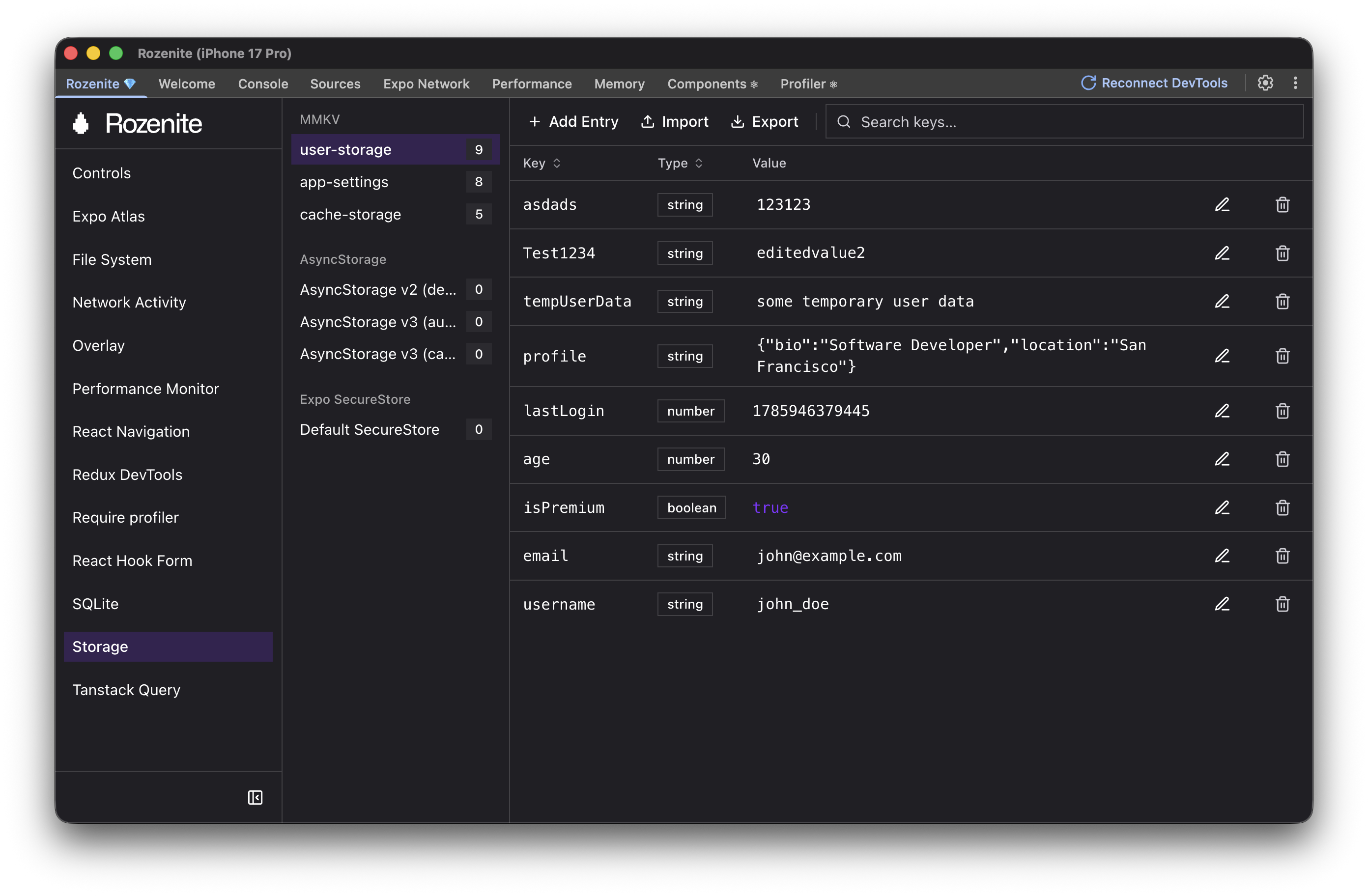Switch to the Console tab
Screen dimensions: 1368x896
(263, 84)
